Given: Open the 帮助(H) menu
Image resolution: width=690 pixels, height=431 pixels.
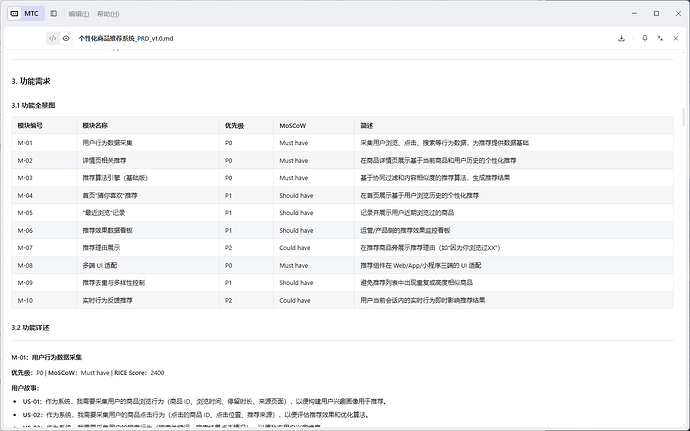Looking at the screenshot, I should pos(108,14).
